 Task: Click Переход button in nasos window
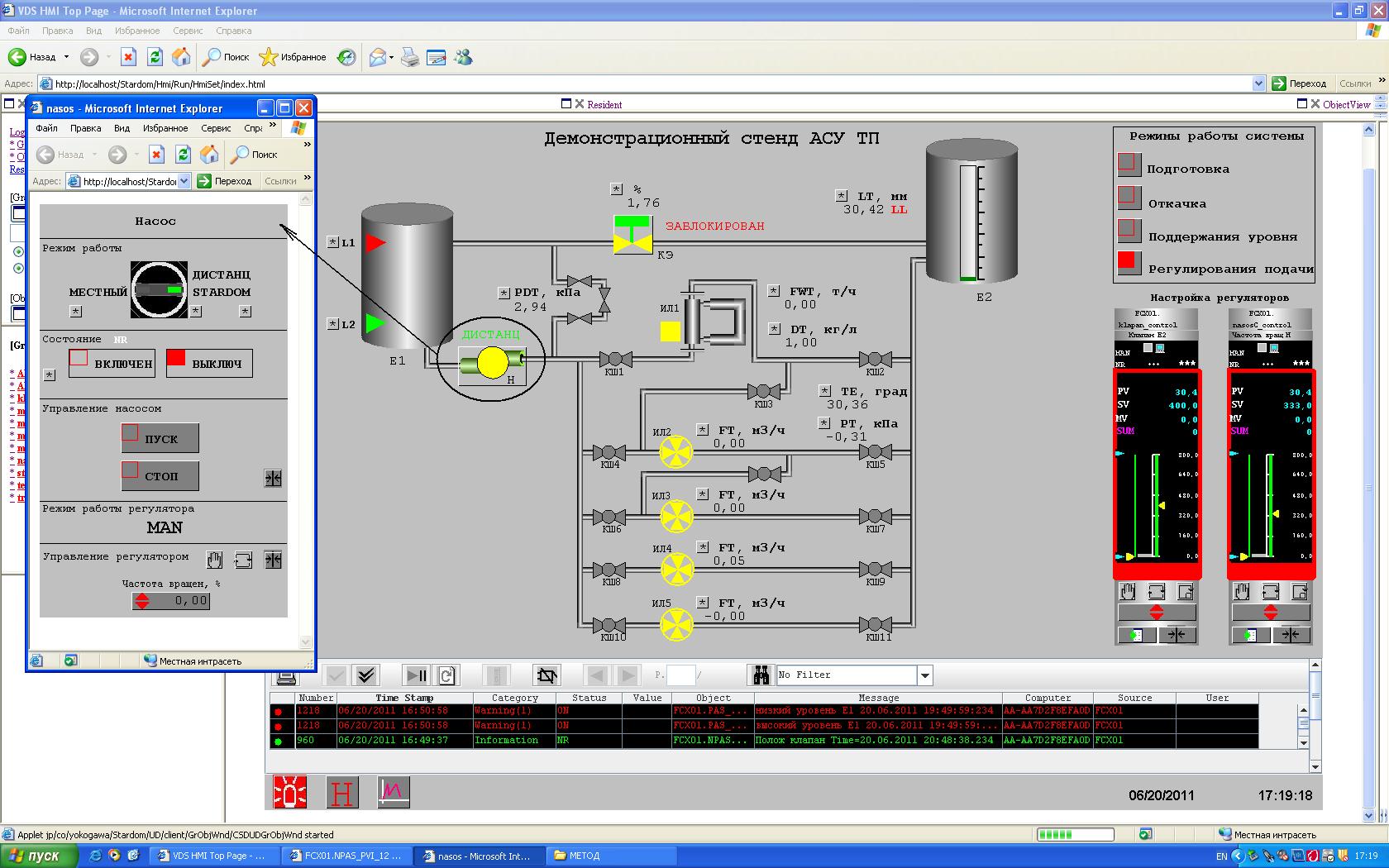tap(225, 181)
